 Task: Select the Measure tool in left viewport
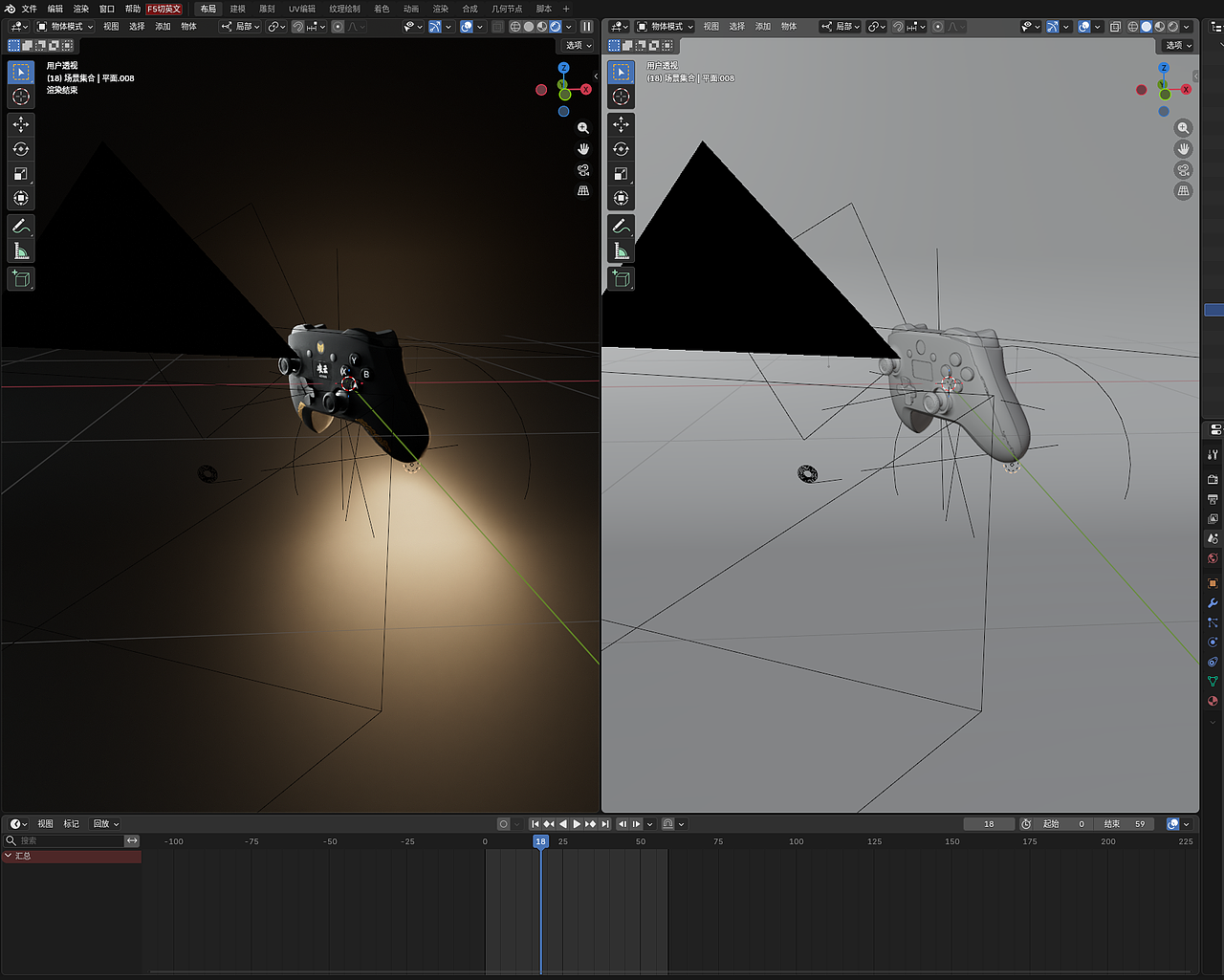tap(21, 251)
